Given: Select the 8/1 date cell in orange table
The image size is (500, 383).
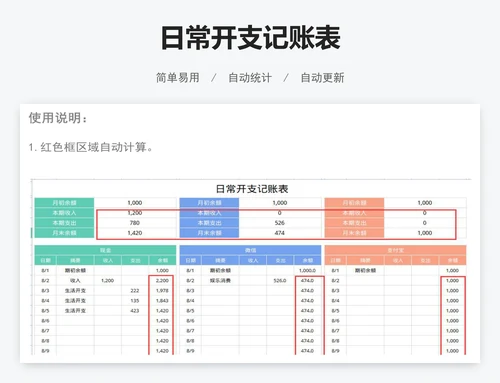Looking at the screenshot, I should click(335, 270).
